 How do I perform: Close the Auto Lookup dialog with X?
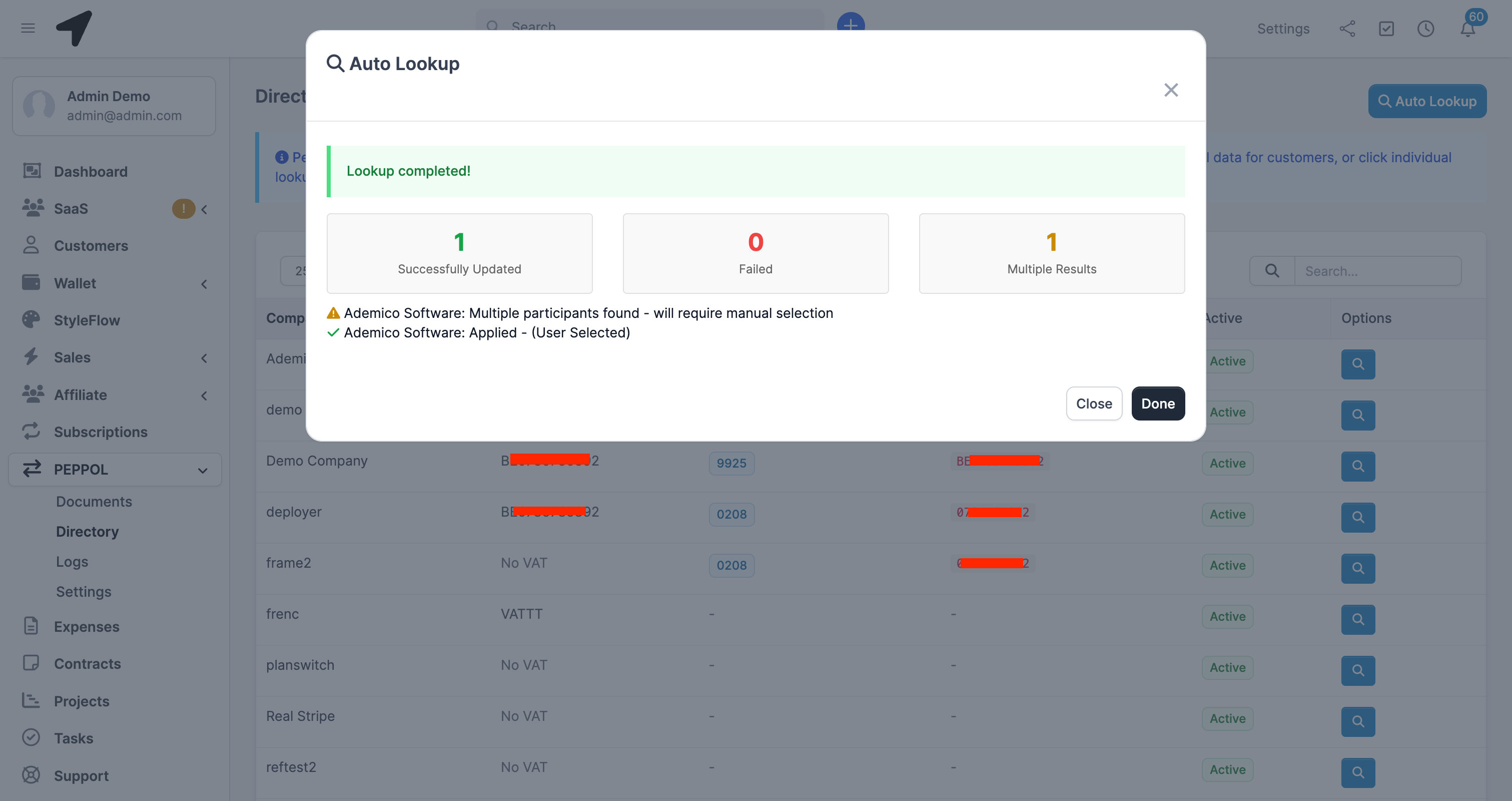1171,90
